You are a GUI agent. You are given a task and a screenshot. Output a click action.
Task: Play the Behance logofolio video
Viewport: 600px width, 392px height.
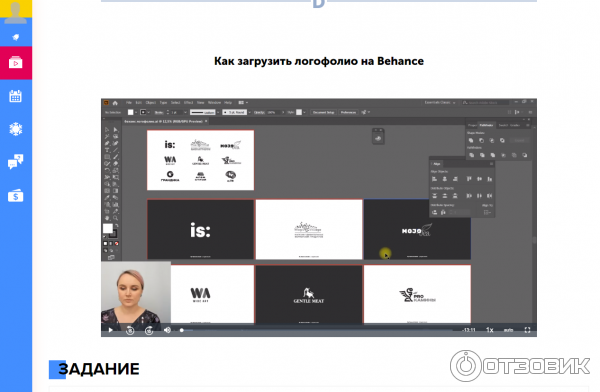(x=111, y=330)
